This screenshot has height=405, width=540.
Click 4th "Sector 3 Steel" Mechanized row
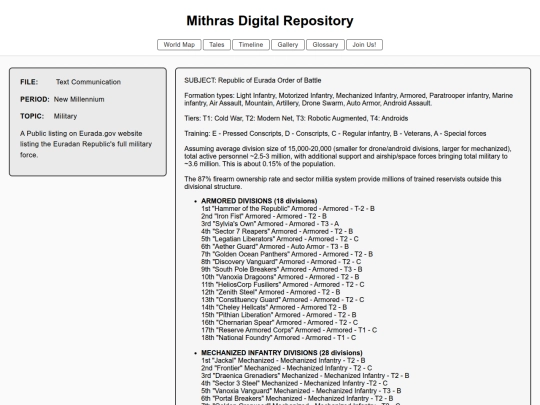coord(294,383)
